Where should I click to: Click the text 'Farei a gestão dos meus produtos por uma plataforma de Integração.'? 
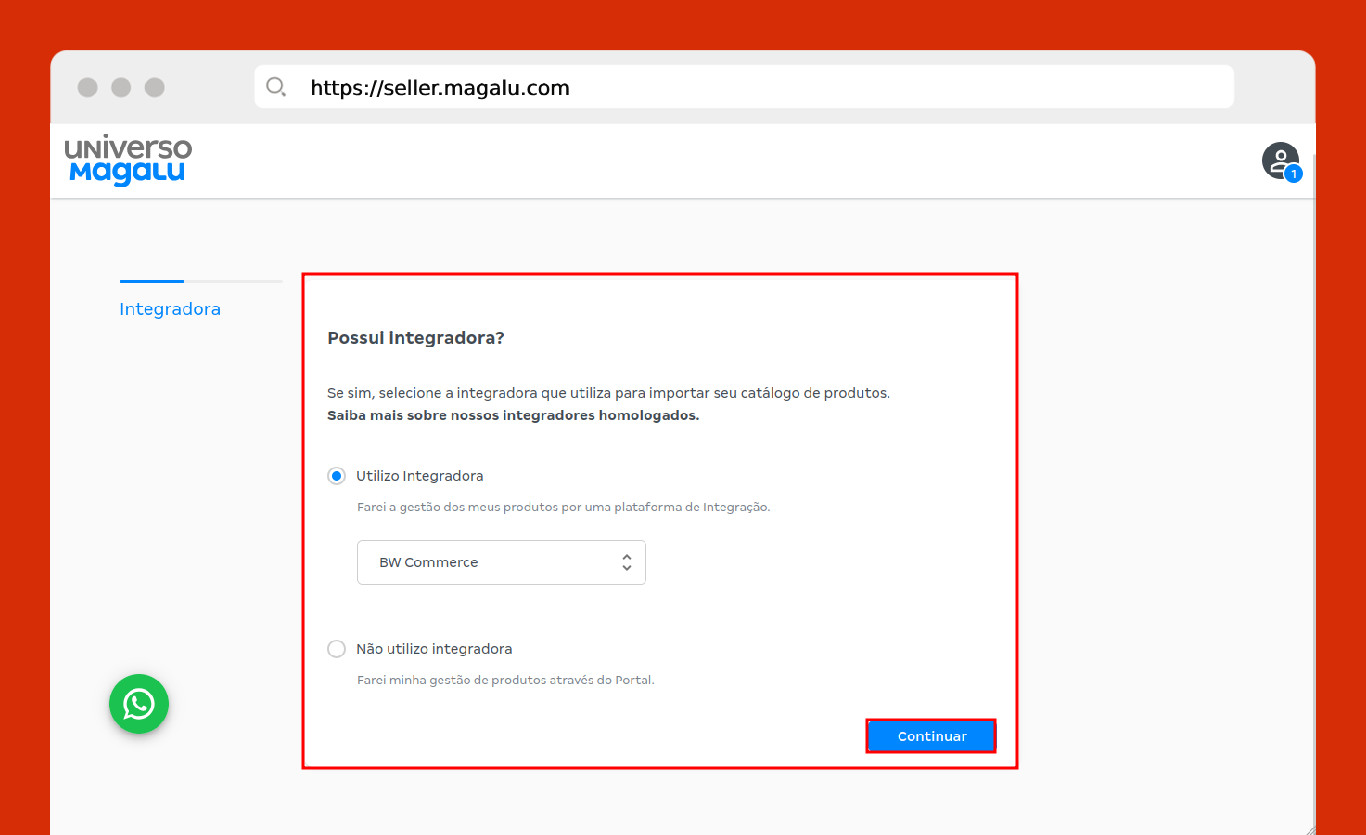(564, 507)
